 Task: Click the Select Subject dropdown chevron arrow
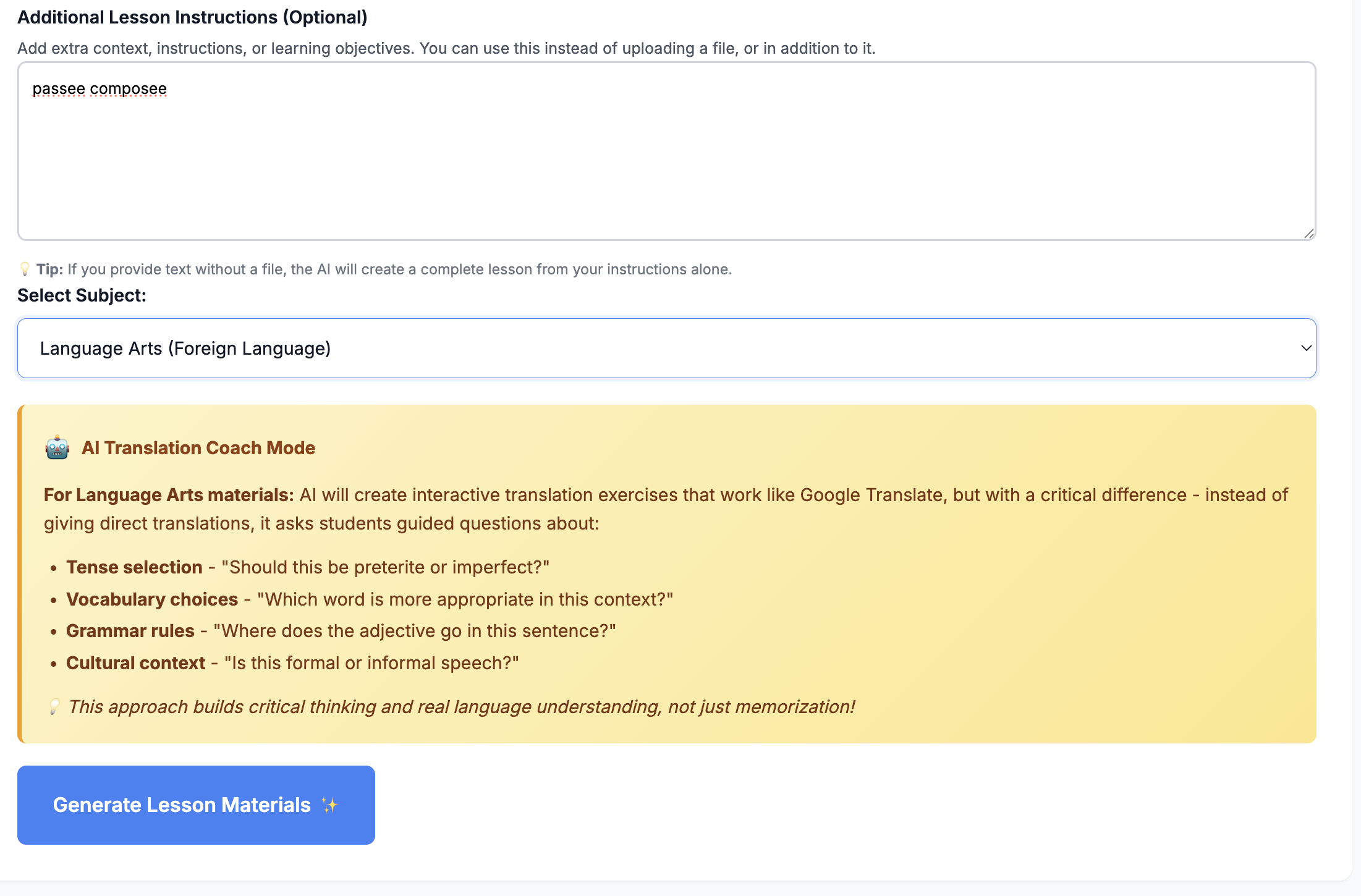[x=1305, y=349]
